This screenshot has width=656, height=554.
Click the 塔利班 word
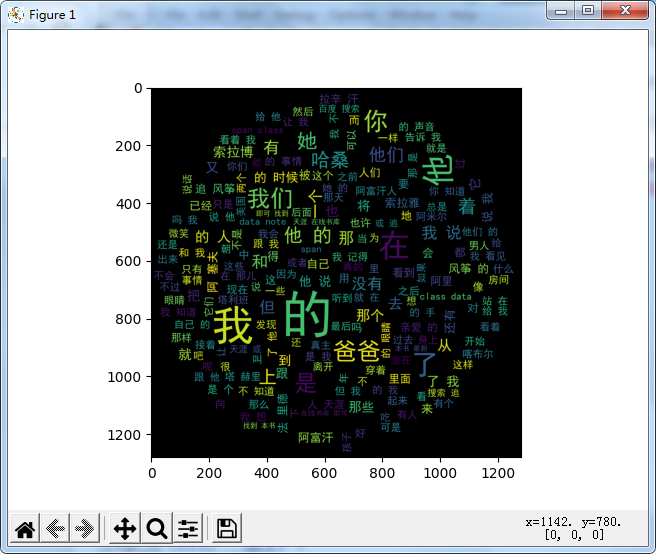coord(233,300)
